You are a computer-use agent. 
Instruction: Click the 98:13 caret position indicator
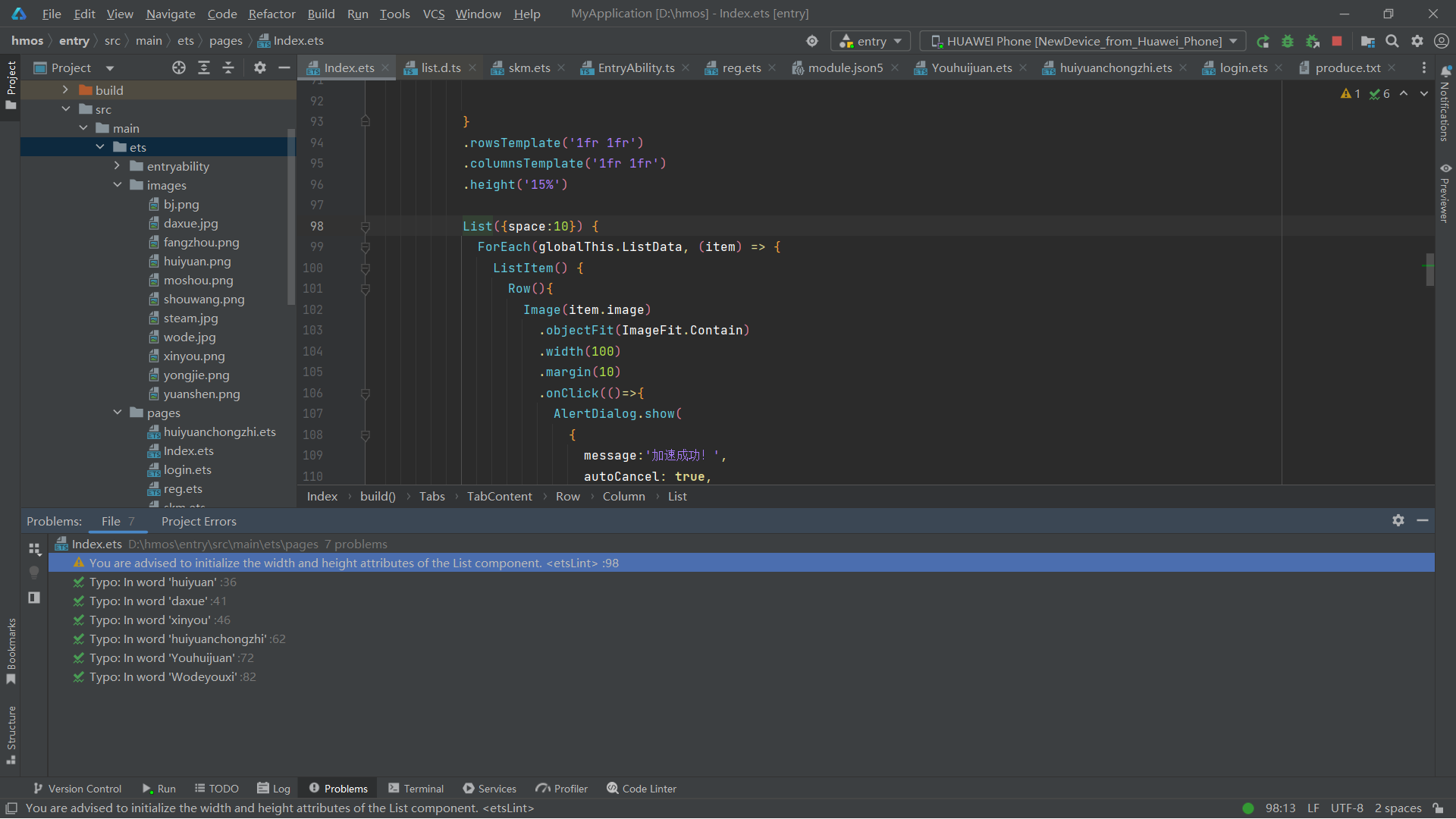click(1280, 808)
